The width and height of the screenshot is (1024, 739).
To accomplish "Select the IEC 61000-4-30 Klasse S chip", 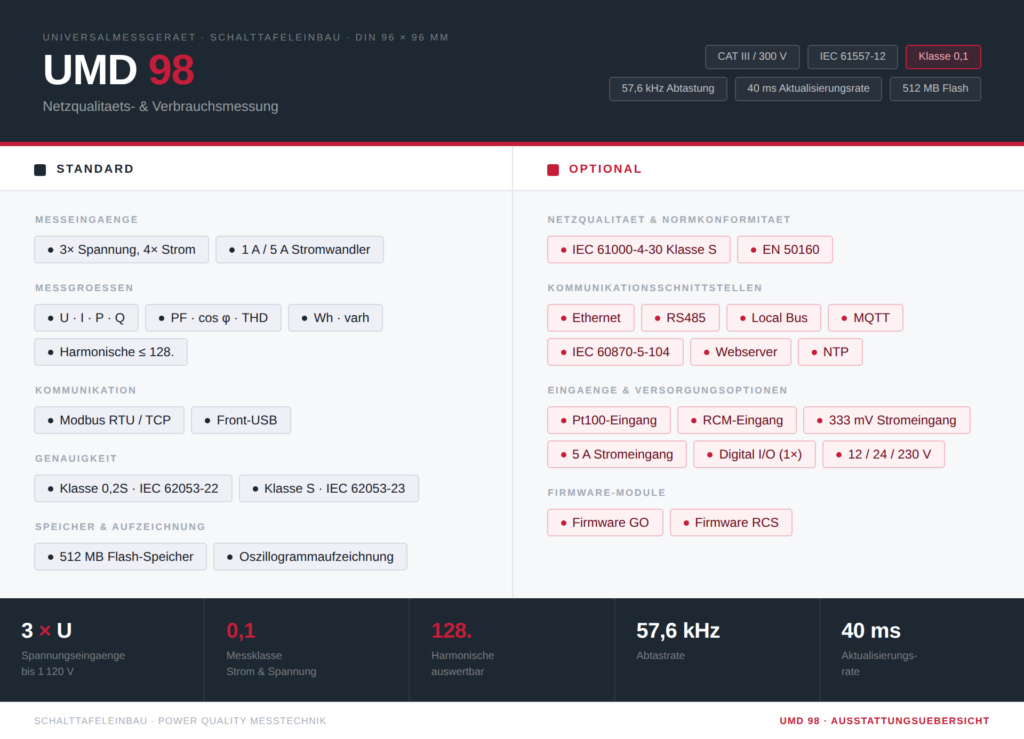I will [638, 250].
